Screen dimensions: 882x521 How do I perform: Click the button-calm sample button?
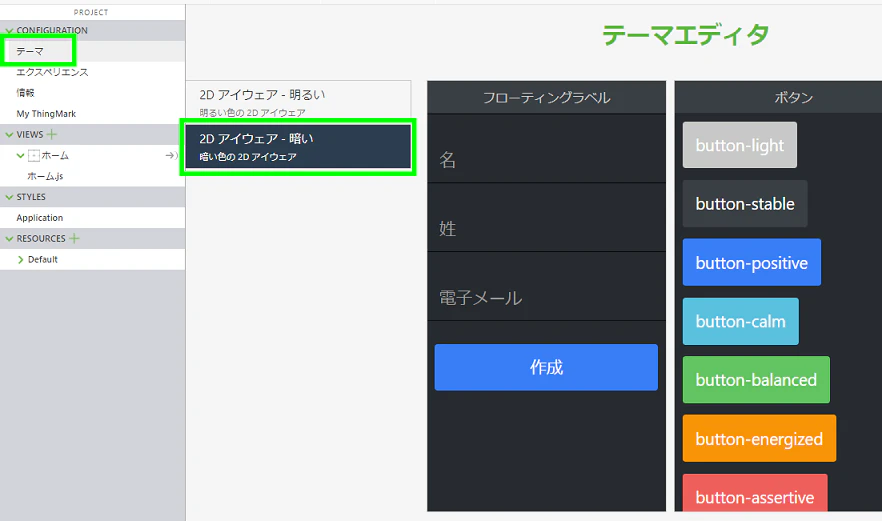tap(740, 321)
